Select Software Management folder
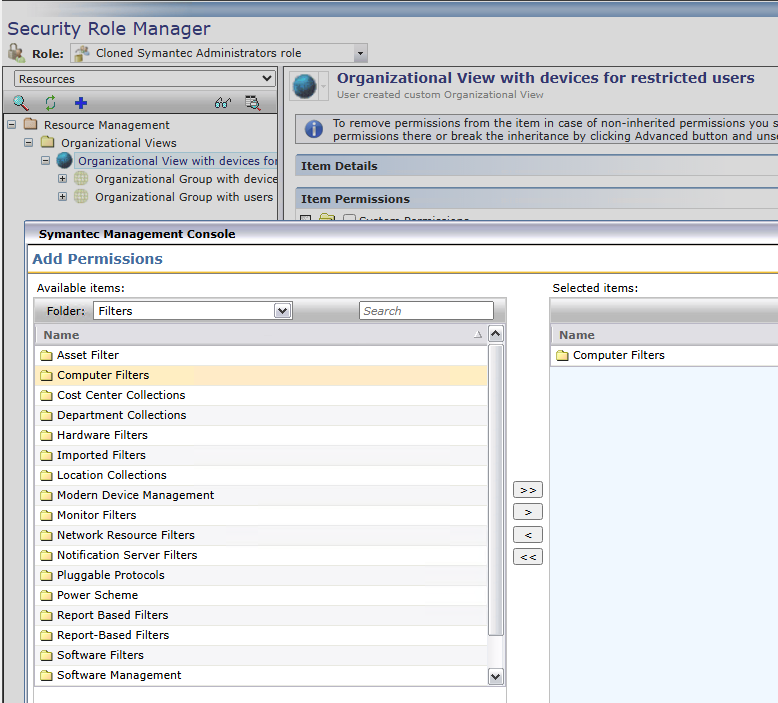This screenshot has height=703, width=778. 261,675
